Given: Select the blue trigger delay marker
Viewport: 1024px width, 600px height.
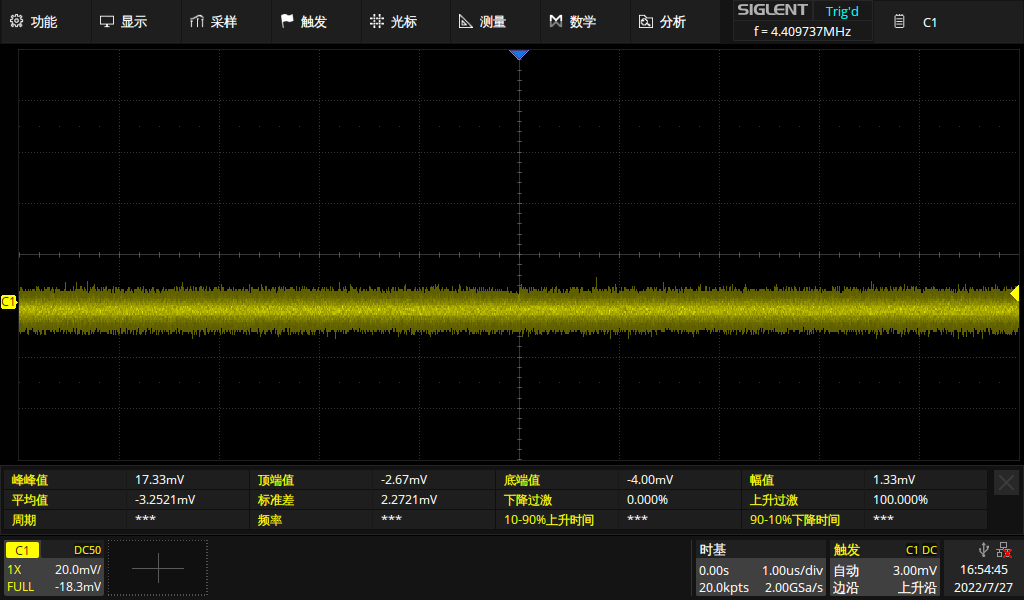Looking at the screenshot, I should [x=518, y=55].
